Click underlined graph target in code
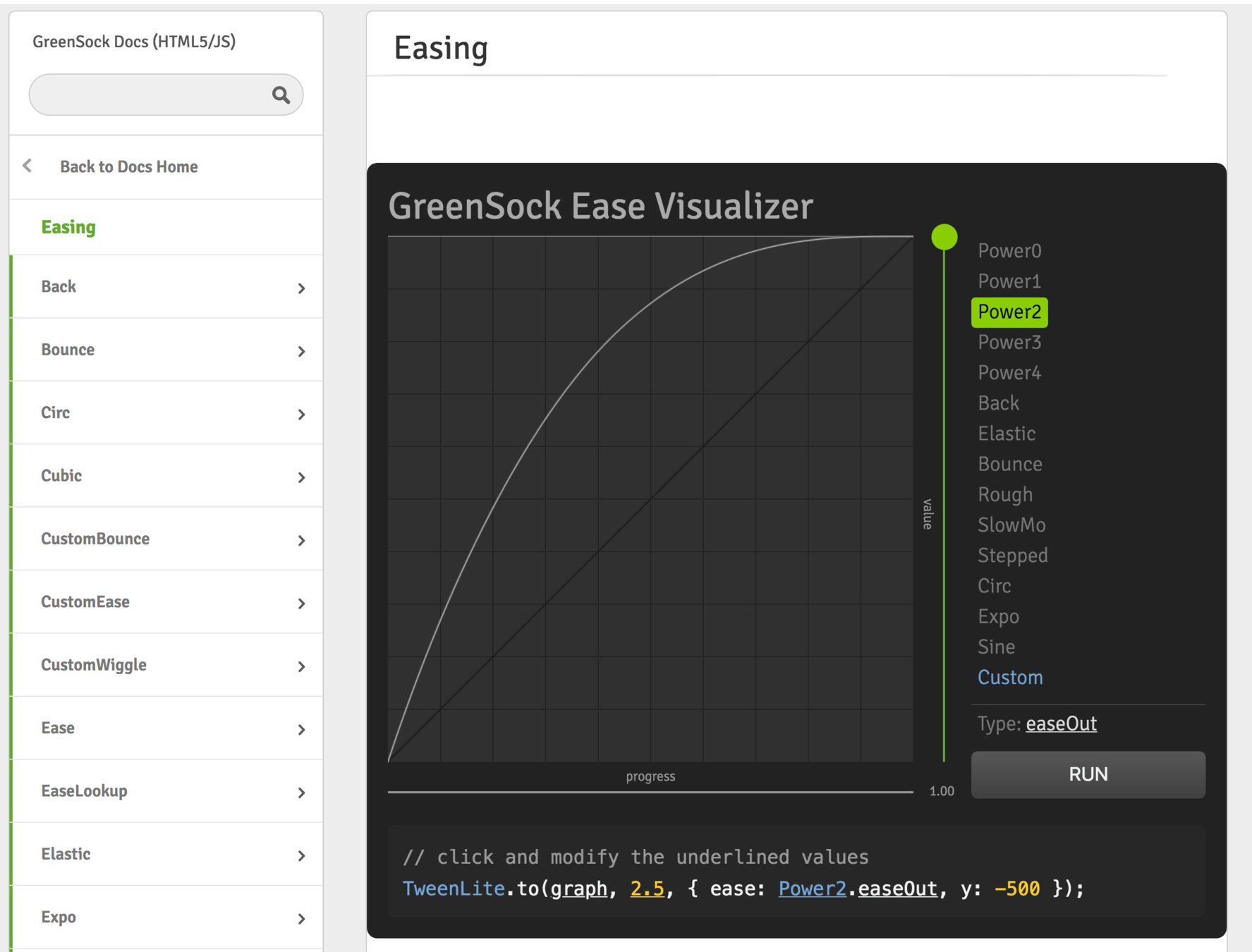This screenshot has height=952, width=1252. [579, 889]
